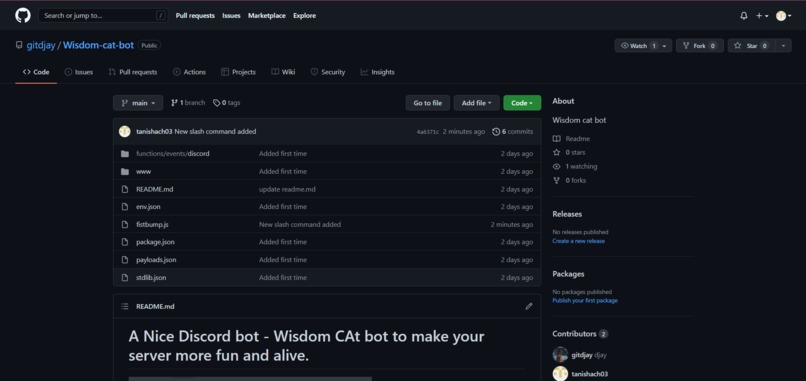This screenshot has height=381, width=806.
Task: Open the fistbump.js file
Action: [152, 225]
